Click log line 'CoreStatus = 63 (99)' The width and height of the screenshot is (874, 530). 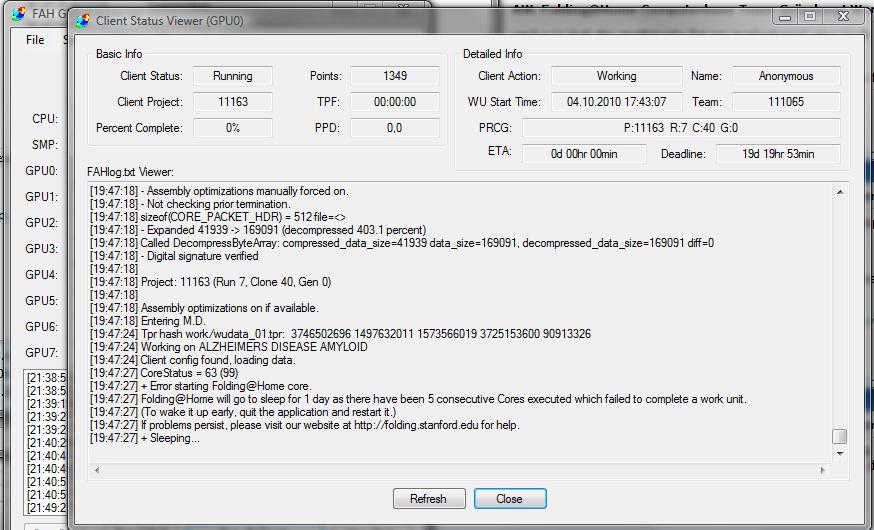(x=164, y=373)
